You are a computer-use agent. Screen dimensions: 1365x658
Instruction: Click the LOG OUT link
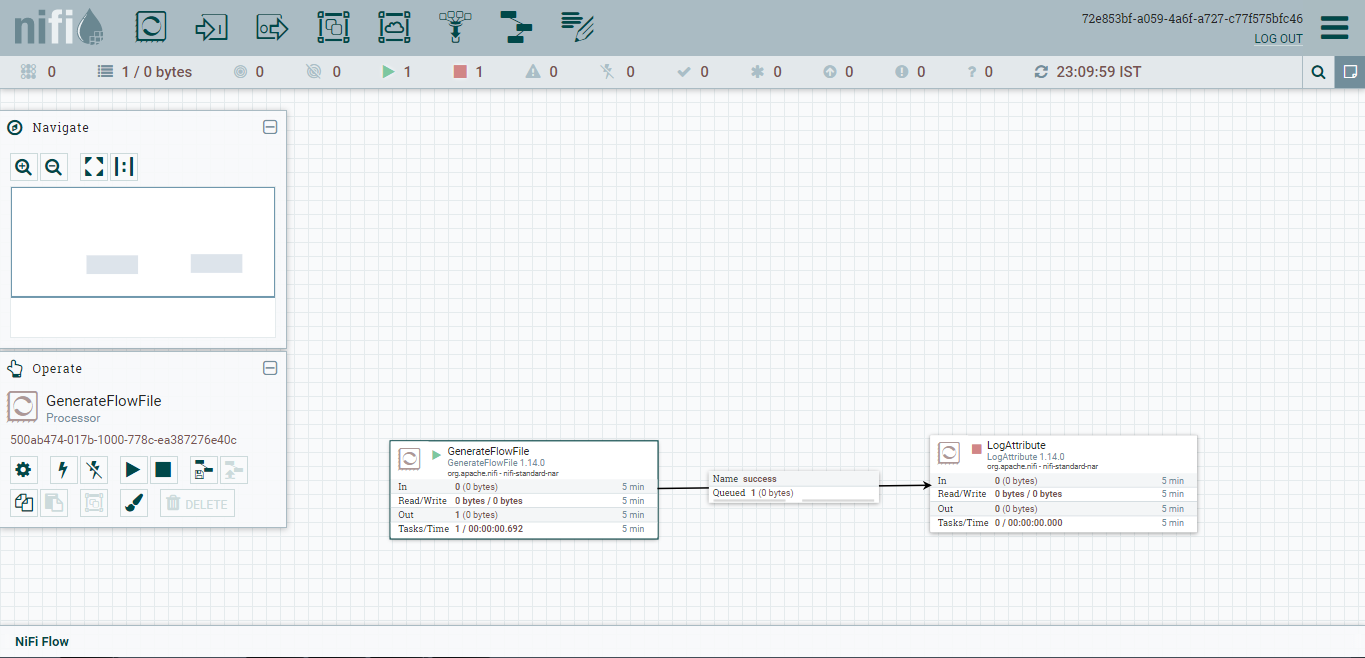point(1279,39)
